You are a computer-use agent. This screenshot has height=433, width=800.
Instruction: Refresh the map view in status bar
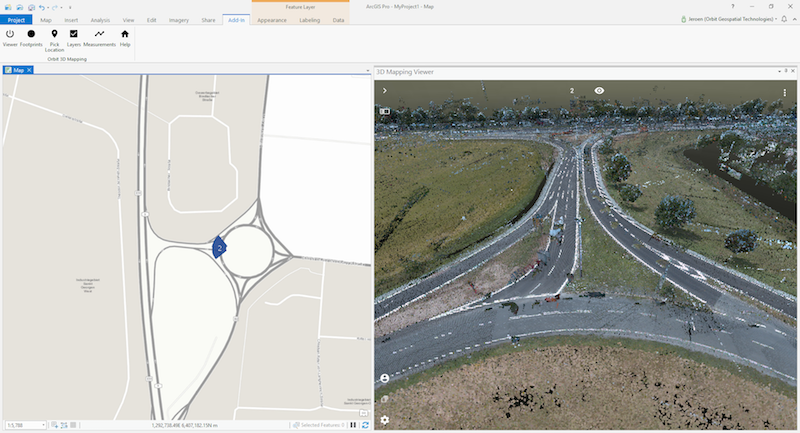pyautogui.click(x=365, y=425)
